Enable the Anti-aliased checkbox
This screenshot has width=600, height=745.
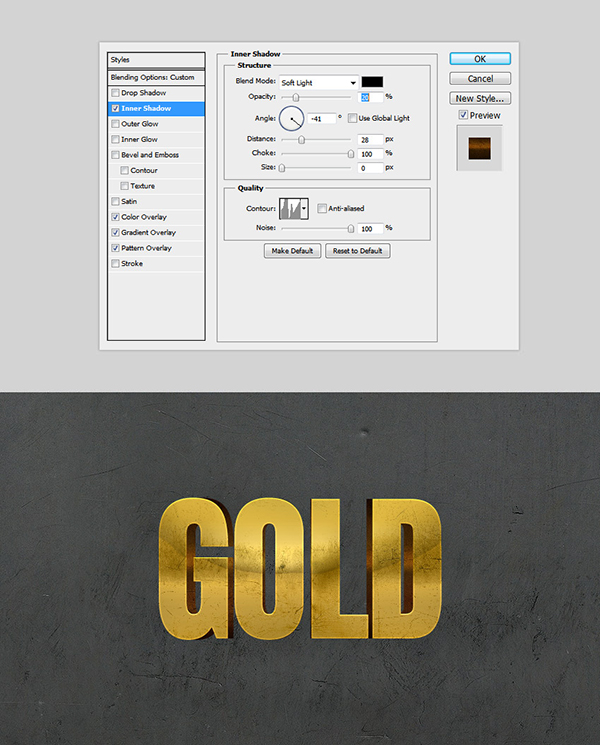pyautogui.click(x=321, y=208)
